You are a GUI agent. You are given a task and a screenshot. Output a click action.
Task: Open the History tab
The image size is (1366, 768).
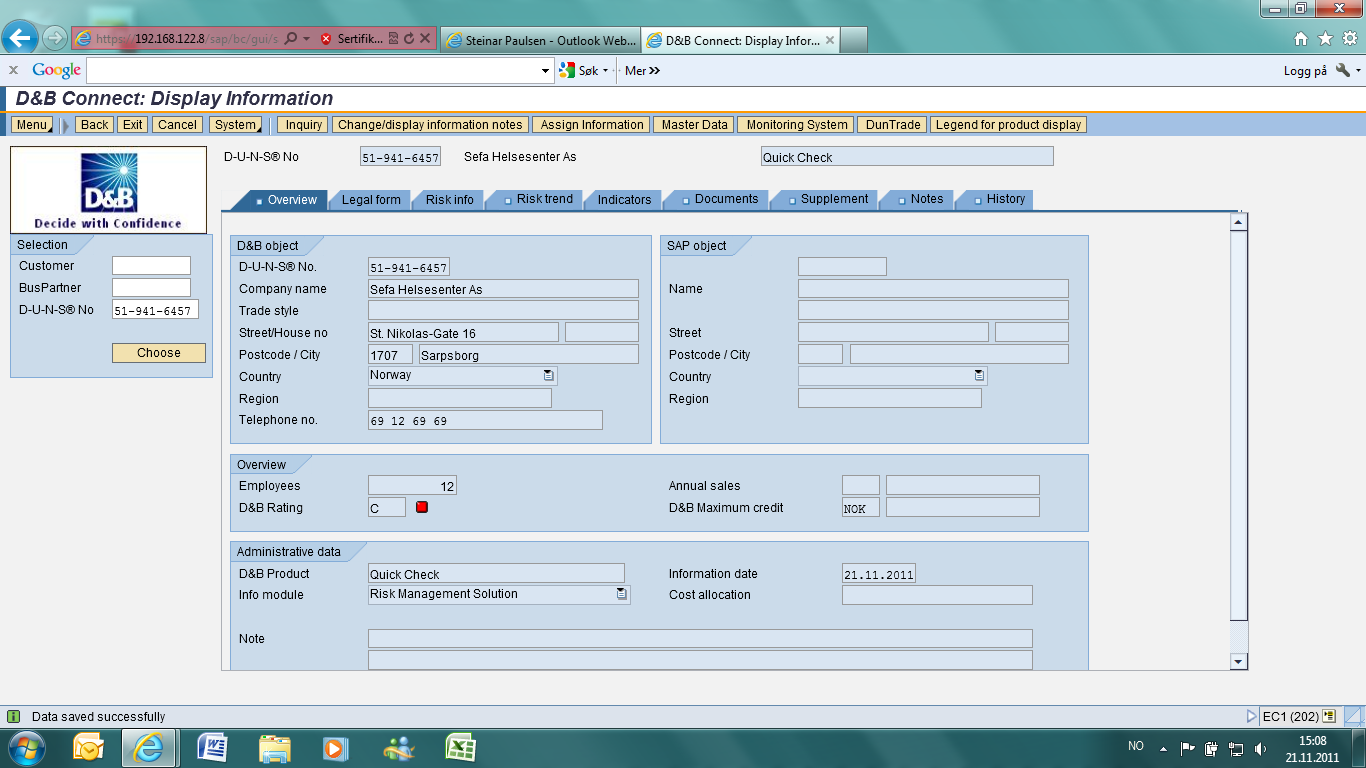[998, 199]
